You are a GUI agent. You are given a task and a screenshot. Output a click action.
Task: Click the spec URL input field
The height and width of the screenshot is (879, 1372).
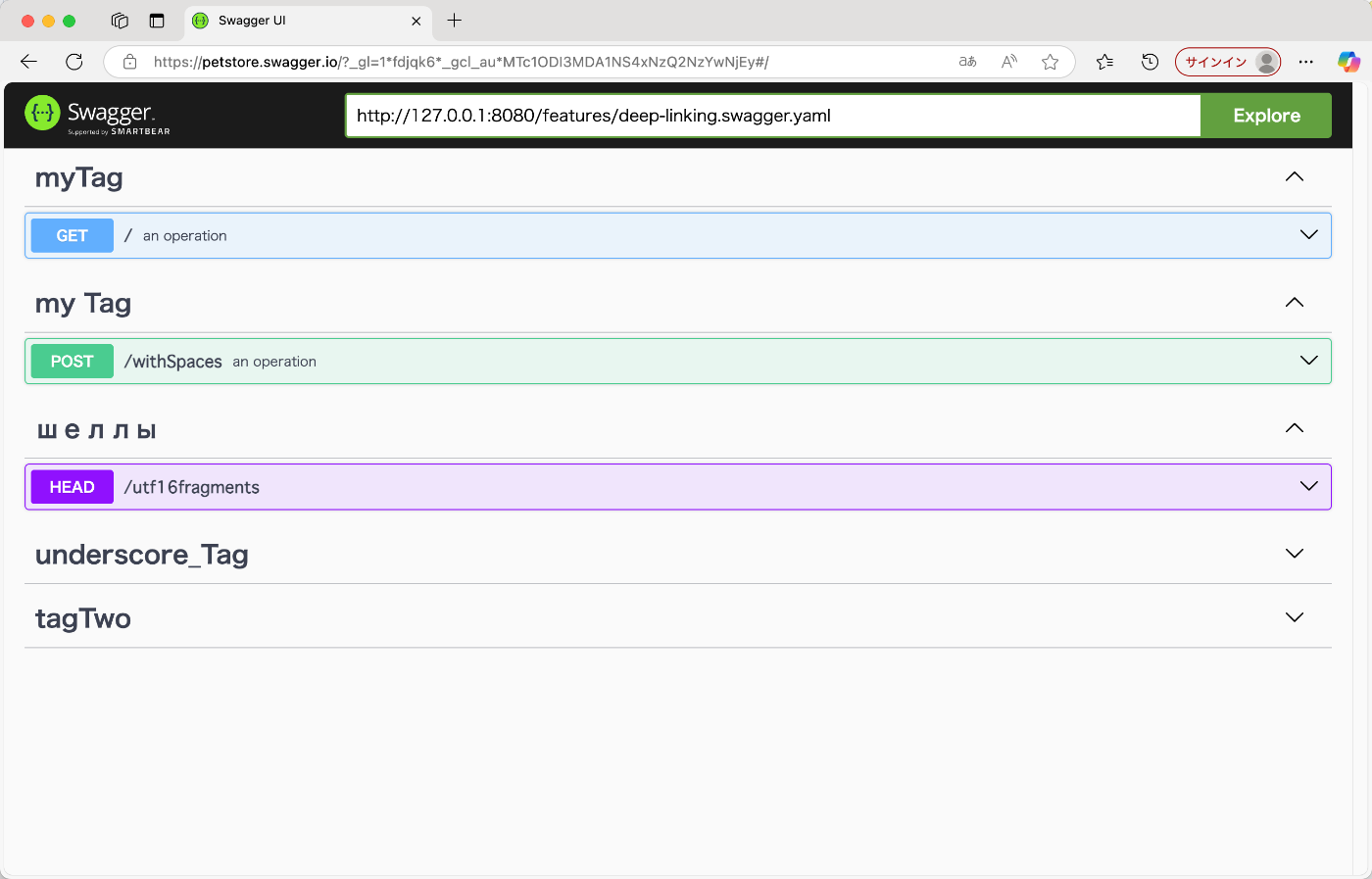pyautogui.click(x=773, y=116)
